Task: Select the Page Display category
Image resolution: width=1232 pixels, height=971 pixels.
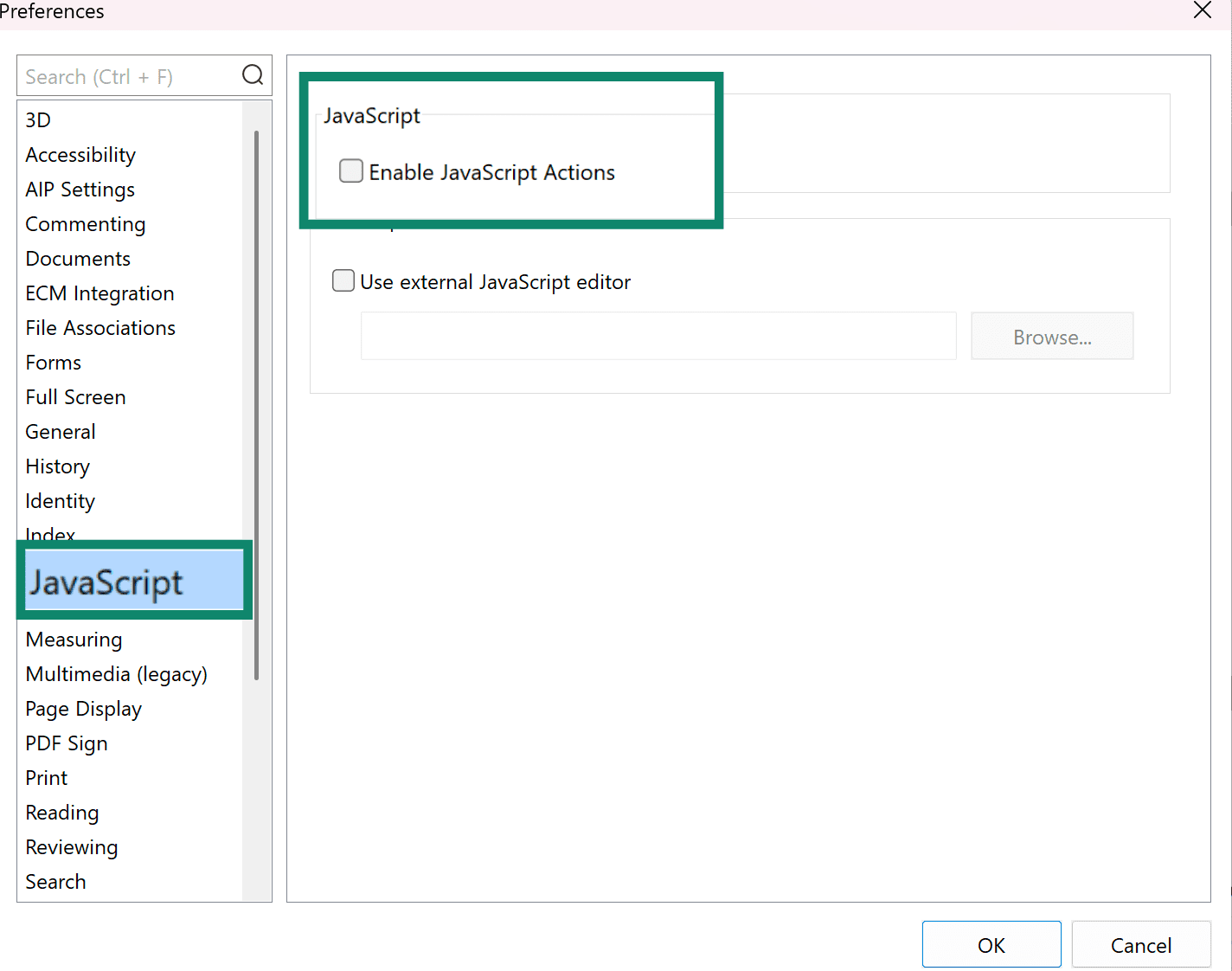Action: click(83, 708)
